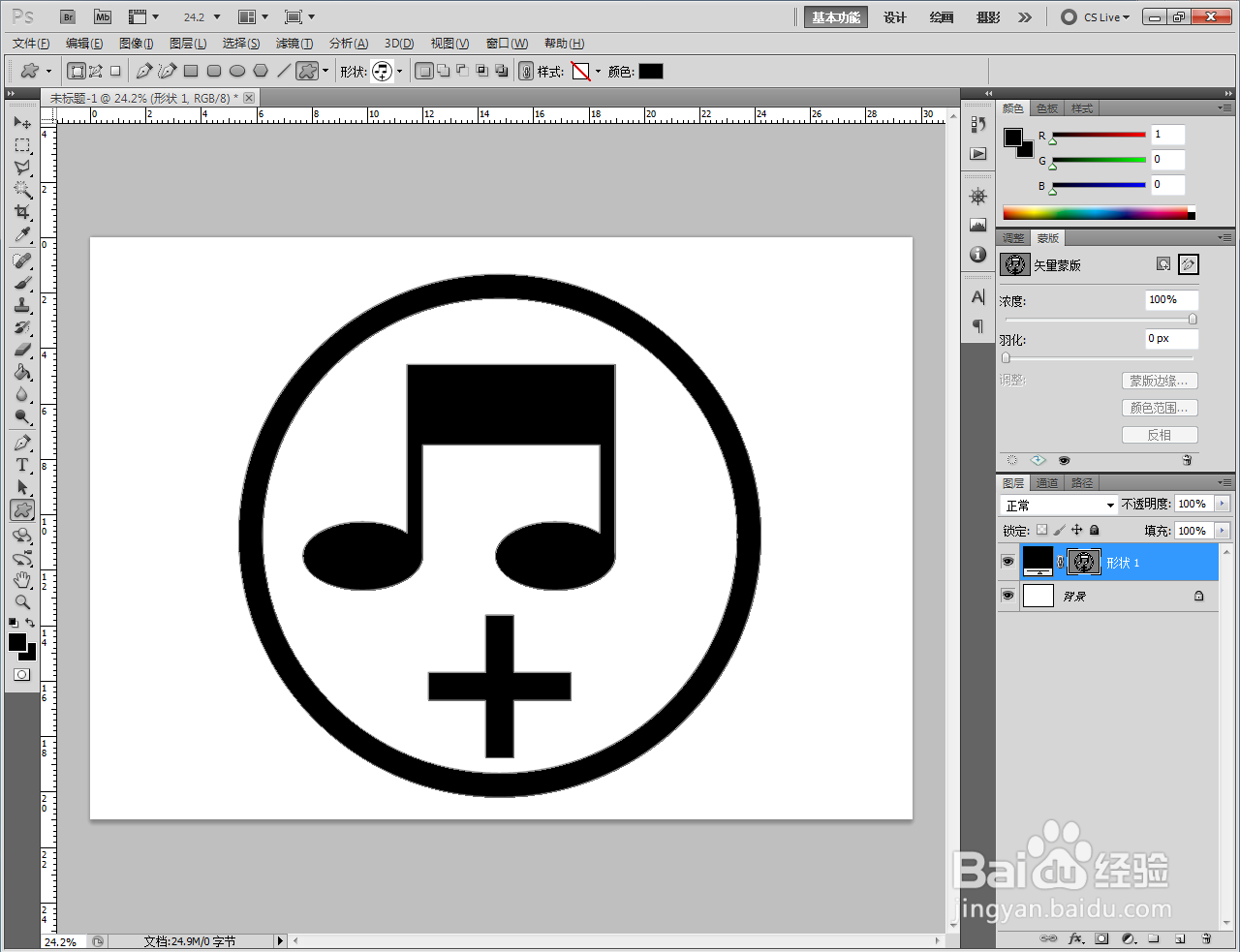Screen dimensions: 1240x952
Task: Open the Color panel flyout menu
Action: point(1224,108)
